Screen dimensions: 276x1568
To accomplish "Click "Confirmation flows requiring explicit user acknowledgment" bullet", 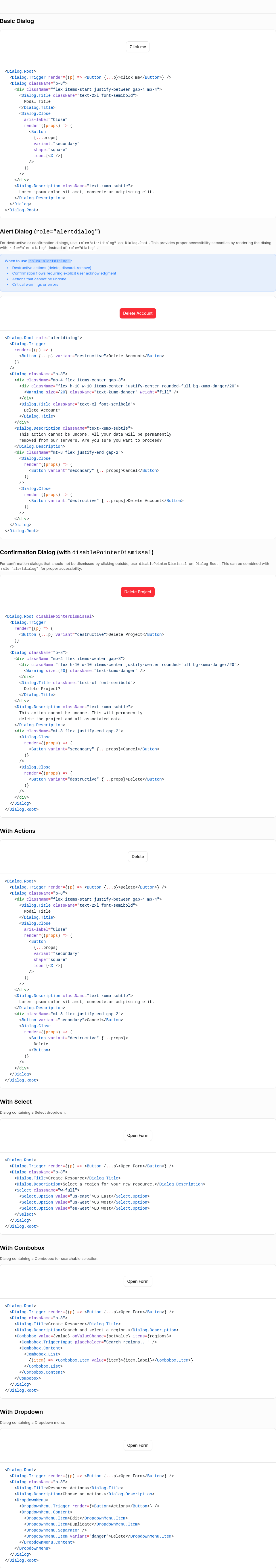I will click(x=64, y=273).
